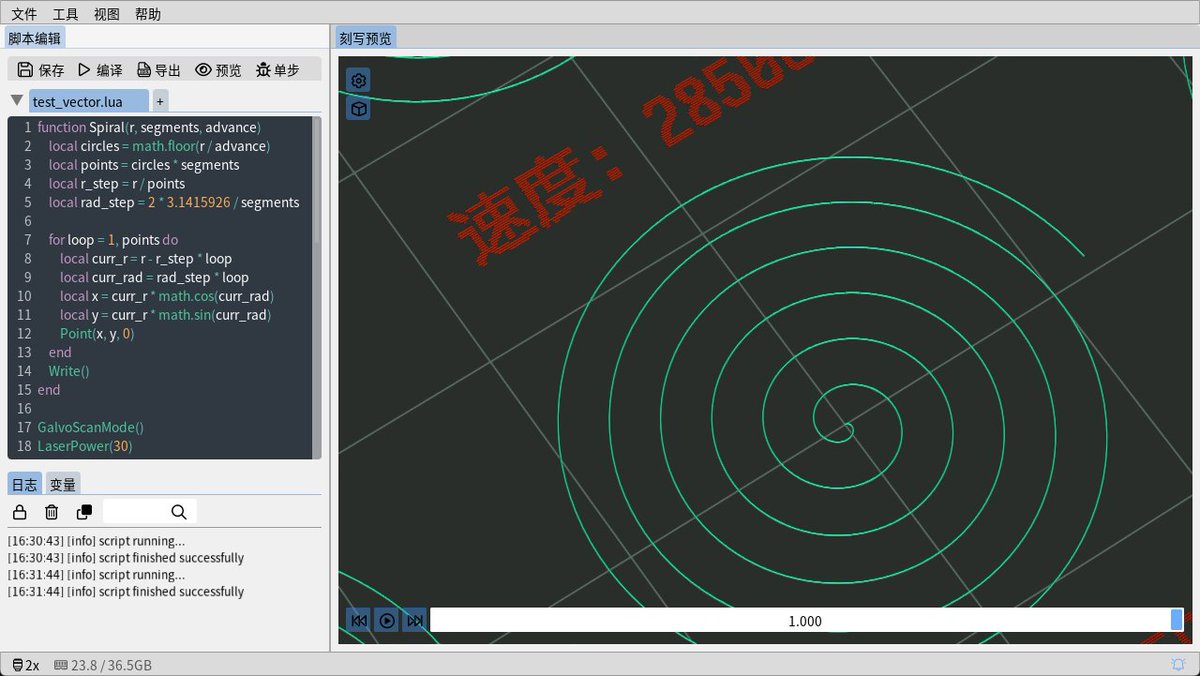Open preview settings gear icon
The height and width of the screenshot is (676, 1200).
pyautogui.click(x=358, y=80)
